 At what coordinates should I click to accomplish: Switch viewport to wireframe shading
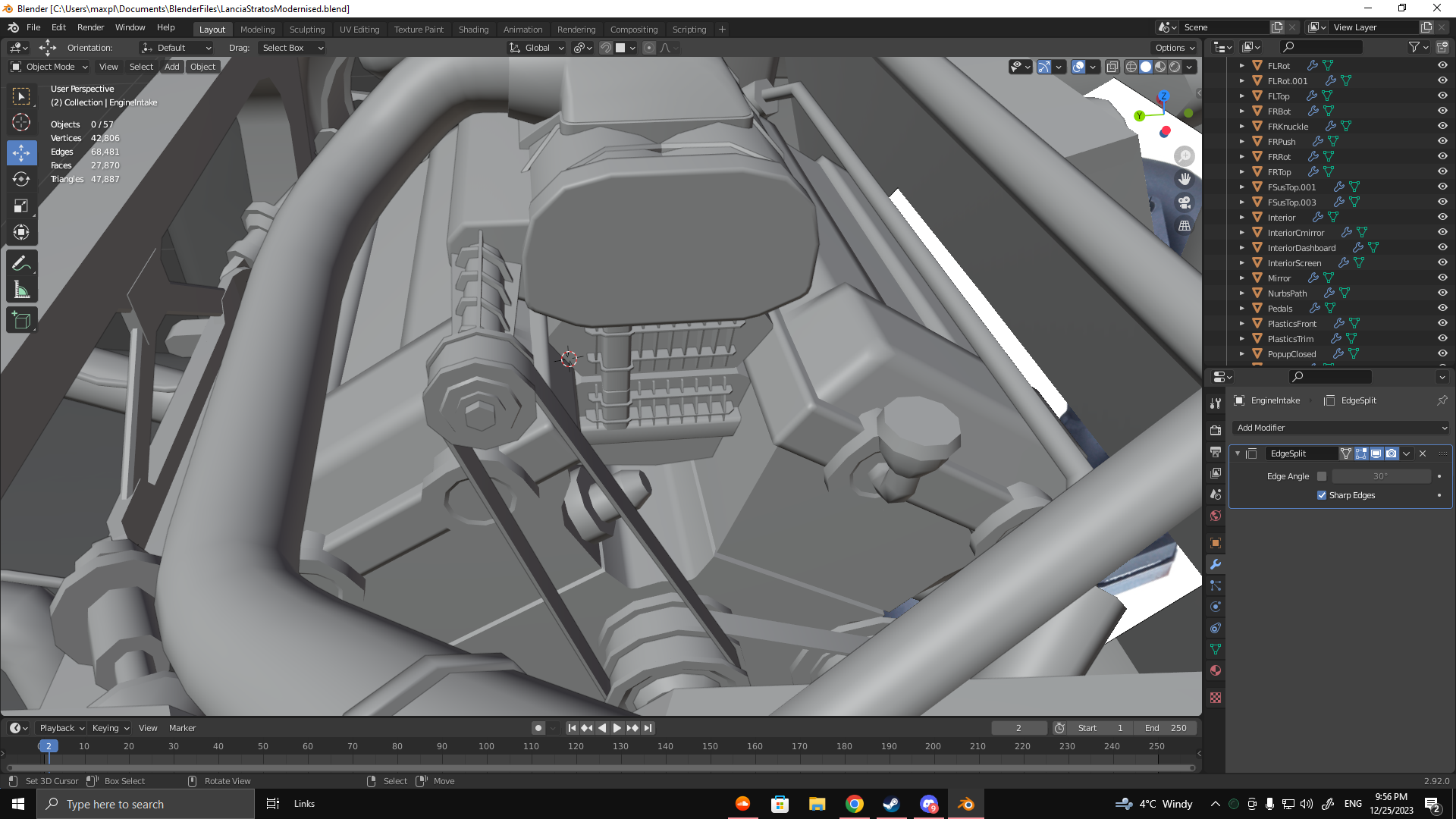click(x=1131, y=67)
